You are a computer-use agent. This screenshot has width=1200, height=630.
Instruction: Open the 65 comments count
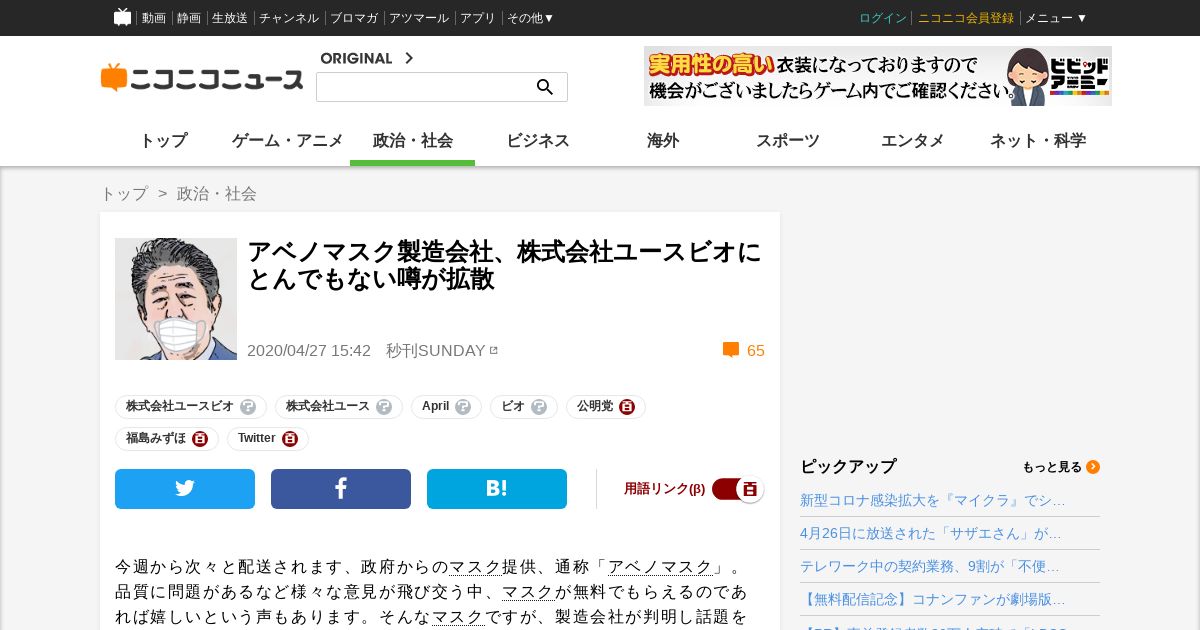756,351
